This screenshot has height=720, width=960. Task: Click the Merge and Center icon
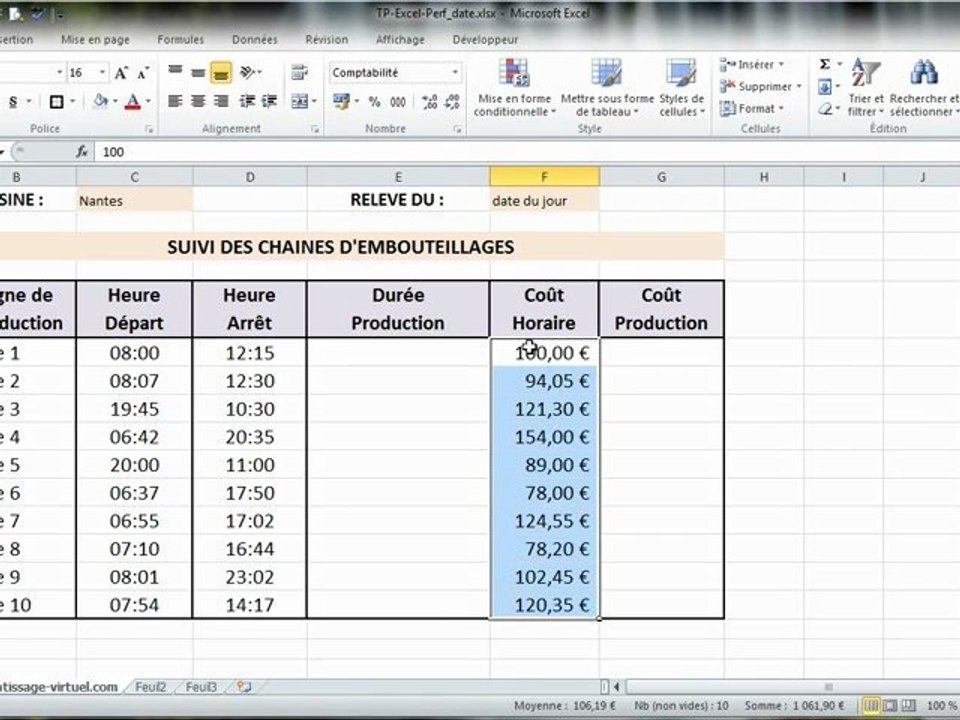pos(299,101)
